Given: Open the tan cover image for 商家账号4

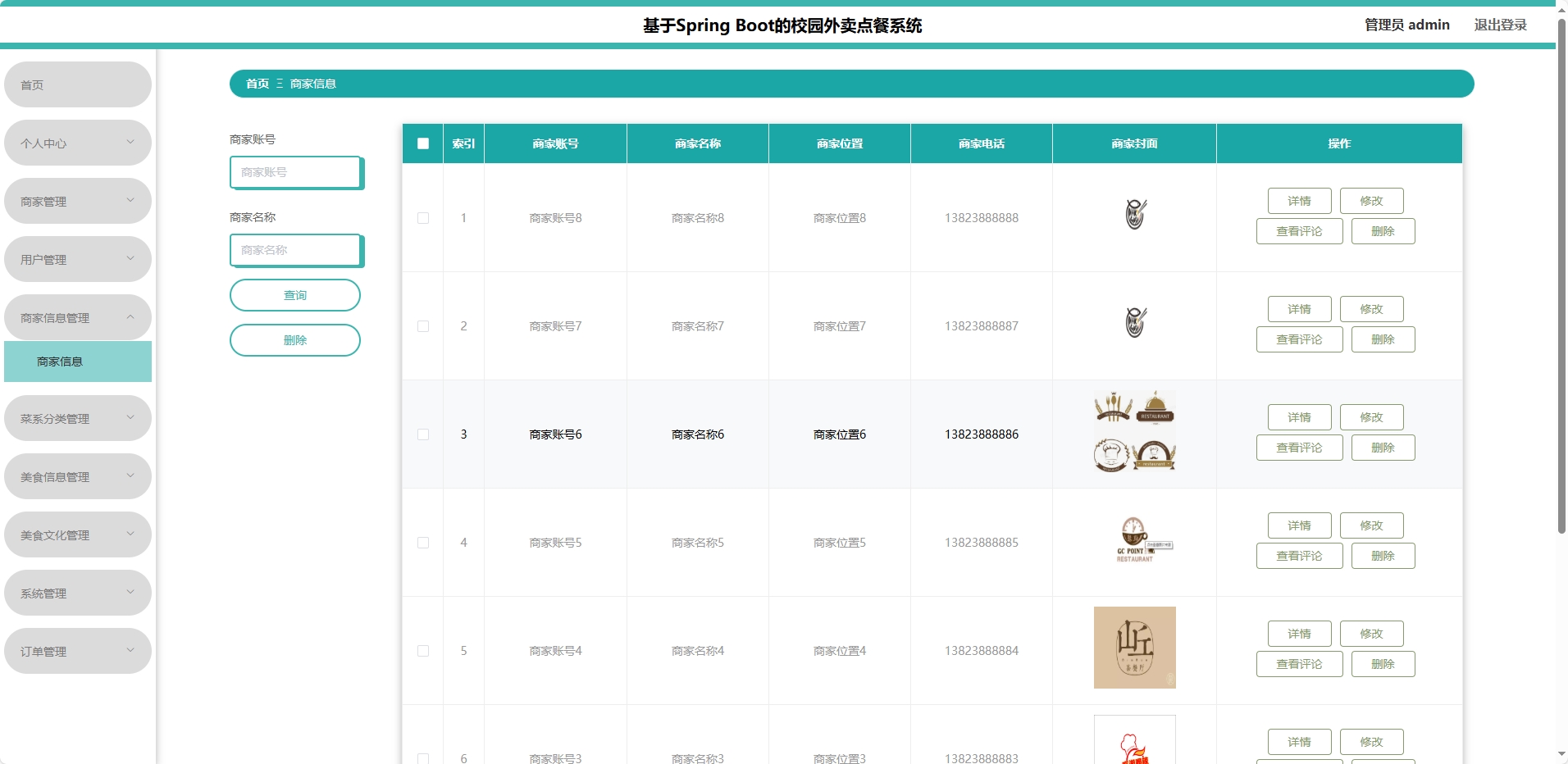Looking at the screenshot, I should click(x=1135, y=648).
